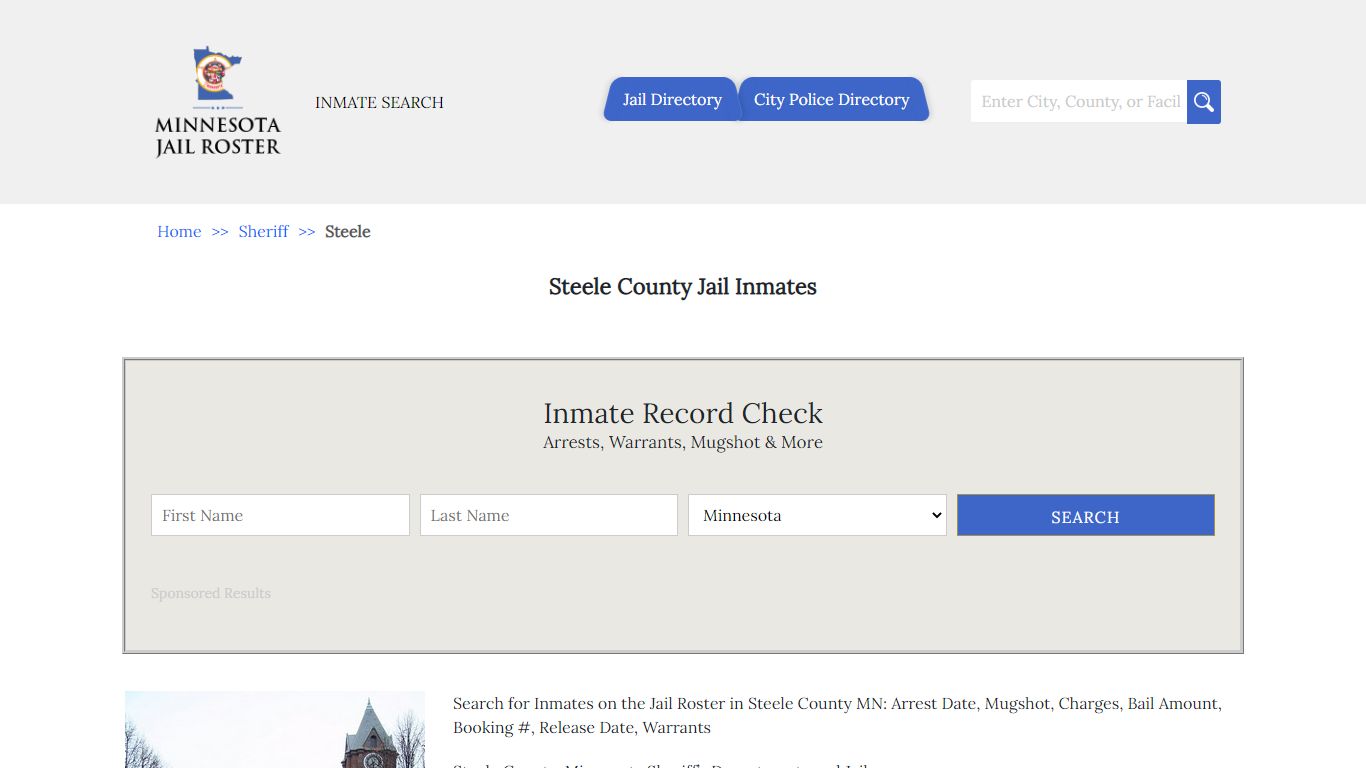Click the Minnesota Jail Roster logo
The height and width of the screenshot is (768, 1366).
(x=218, y=102)
